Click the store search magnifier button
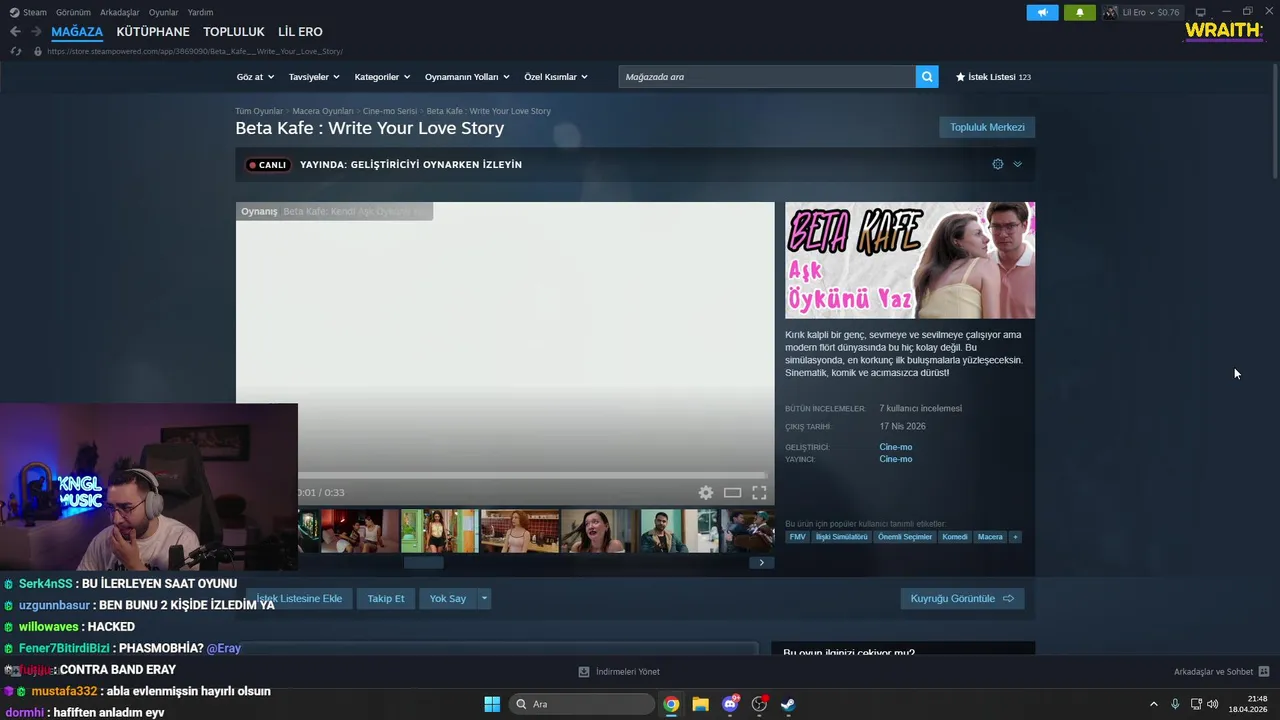This screenshot has height=720, width=1280. pos(927,77)
